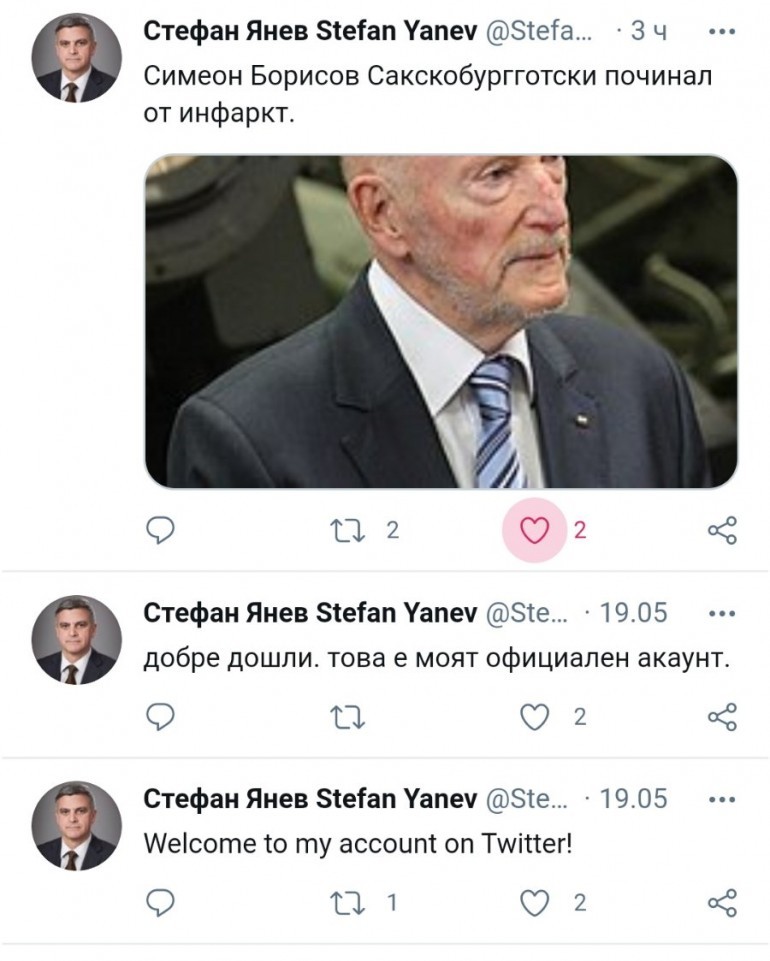Share the tweet containing the photo
Viewport: 770px width, 961px height.
pyautogui.click(x=722, y=530)
